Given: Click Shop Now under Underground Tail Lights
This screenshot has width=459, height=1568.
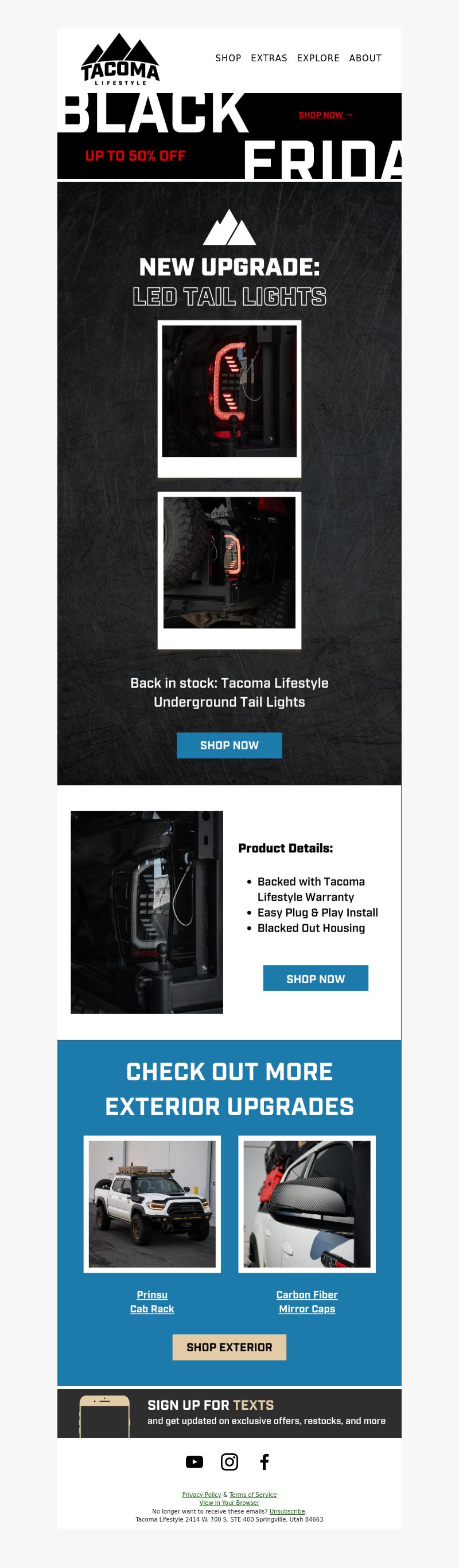Looking at the screenshot, I should pos(229,745).
